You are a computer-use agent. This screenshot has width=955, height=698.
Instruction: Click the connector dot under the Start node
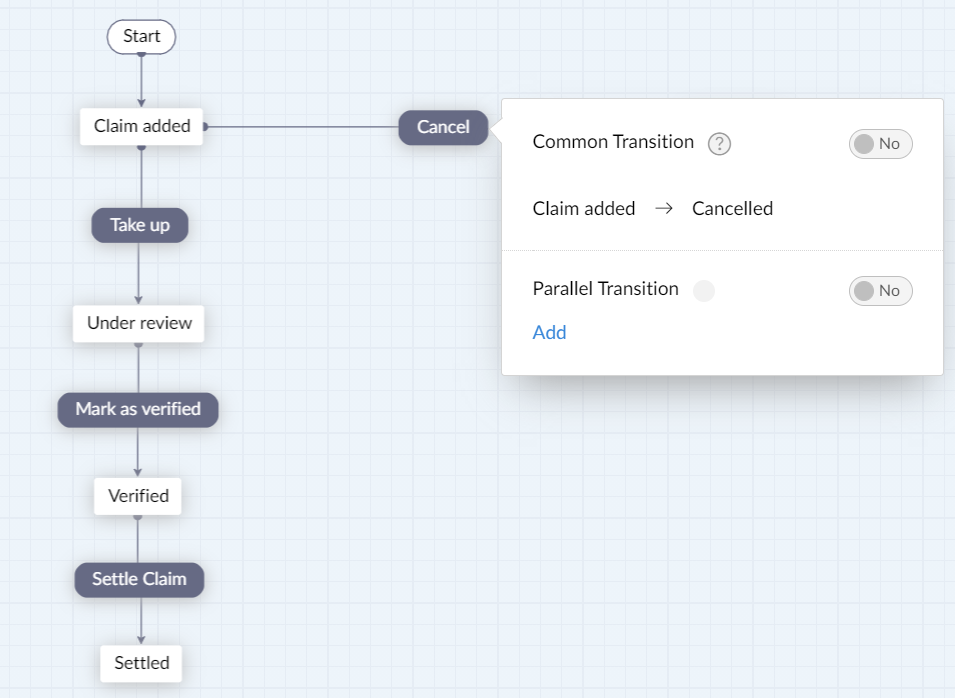click(x=141, y=54)
